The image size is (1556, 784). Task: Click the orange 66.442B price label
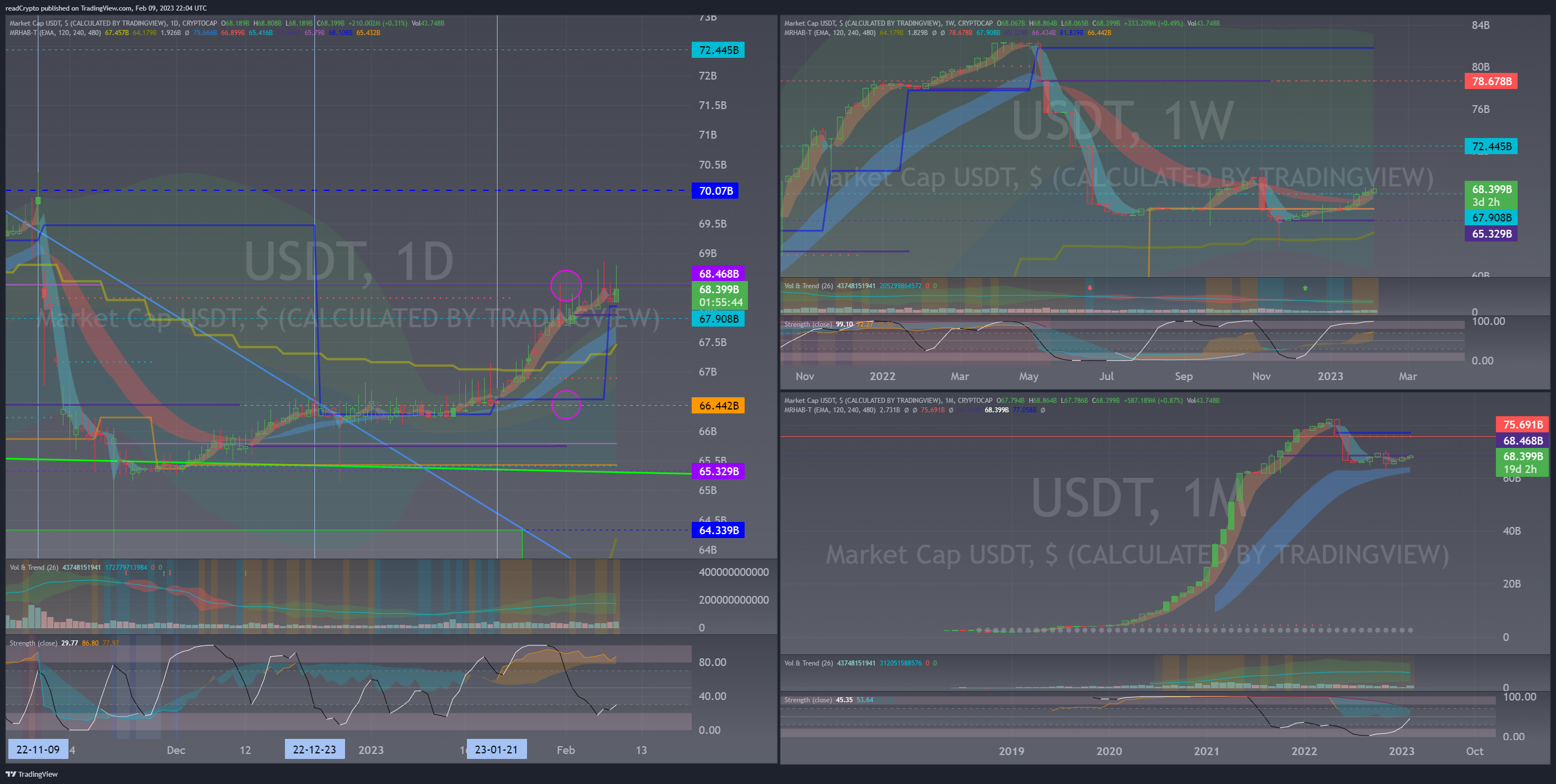[x=718, y=405]
